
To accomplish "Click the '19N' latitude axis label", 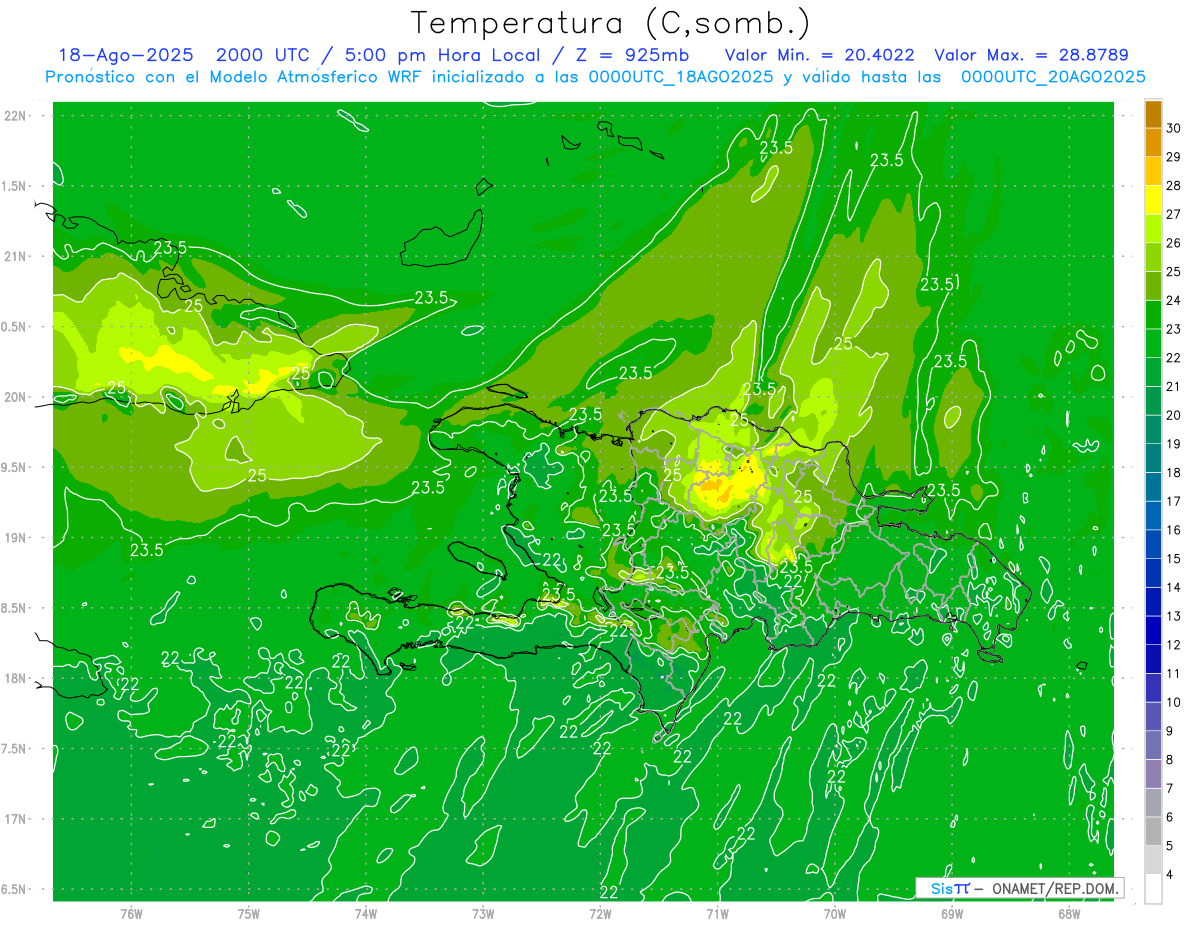I will coord(14,538).
